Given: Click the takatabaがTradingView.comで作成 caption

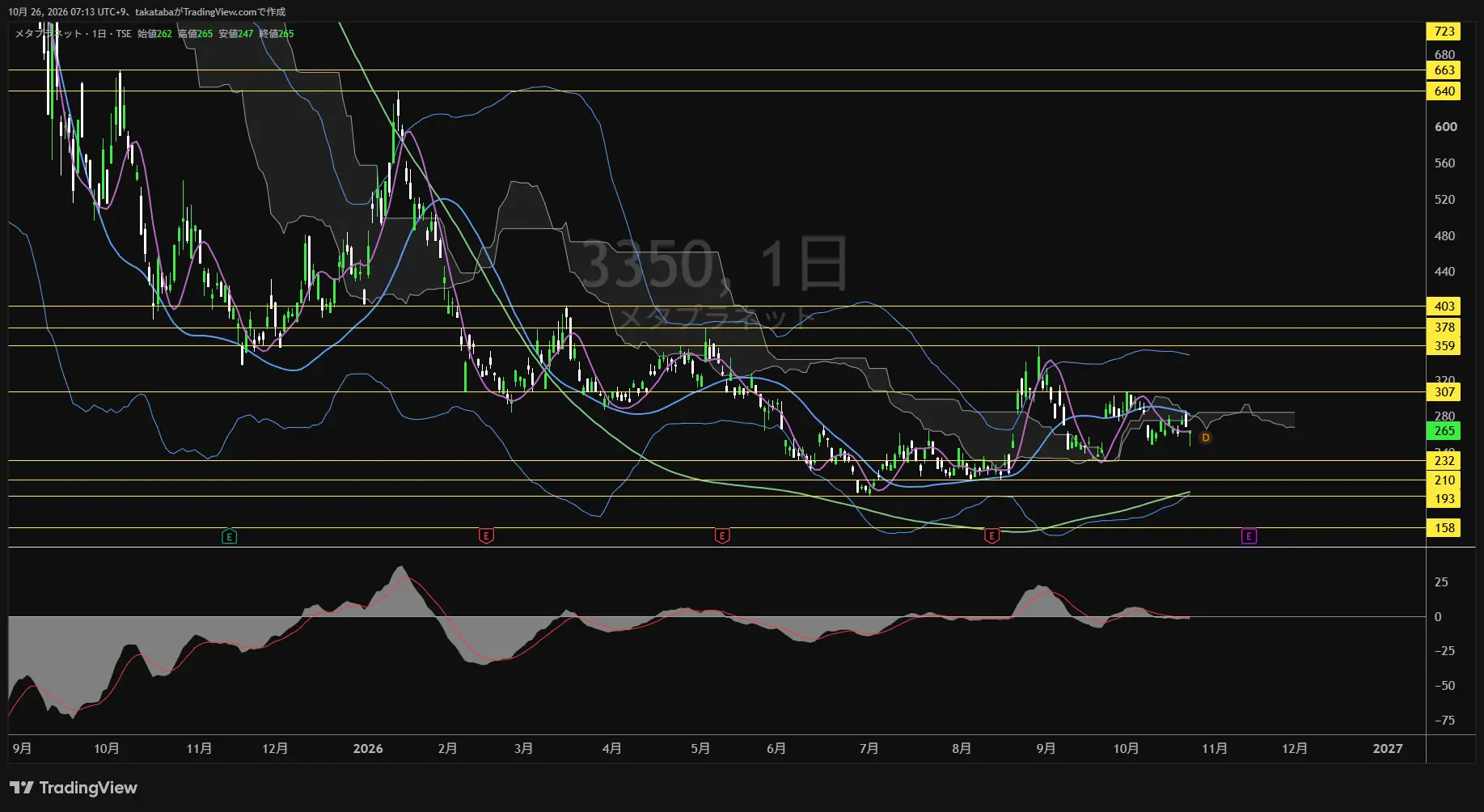Looking at the screenshot, I should (x=210, y=12).
